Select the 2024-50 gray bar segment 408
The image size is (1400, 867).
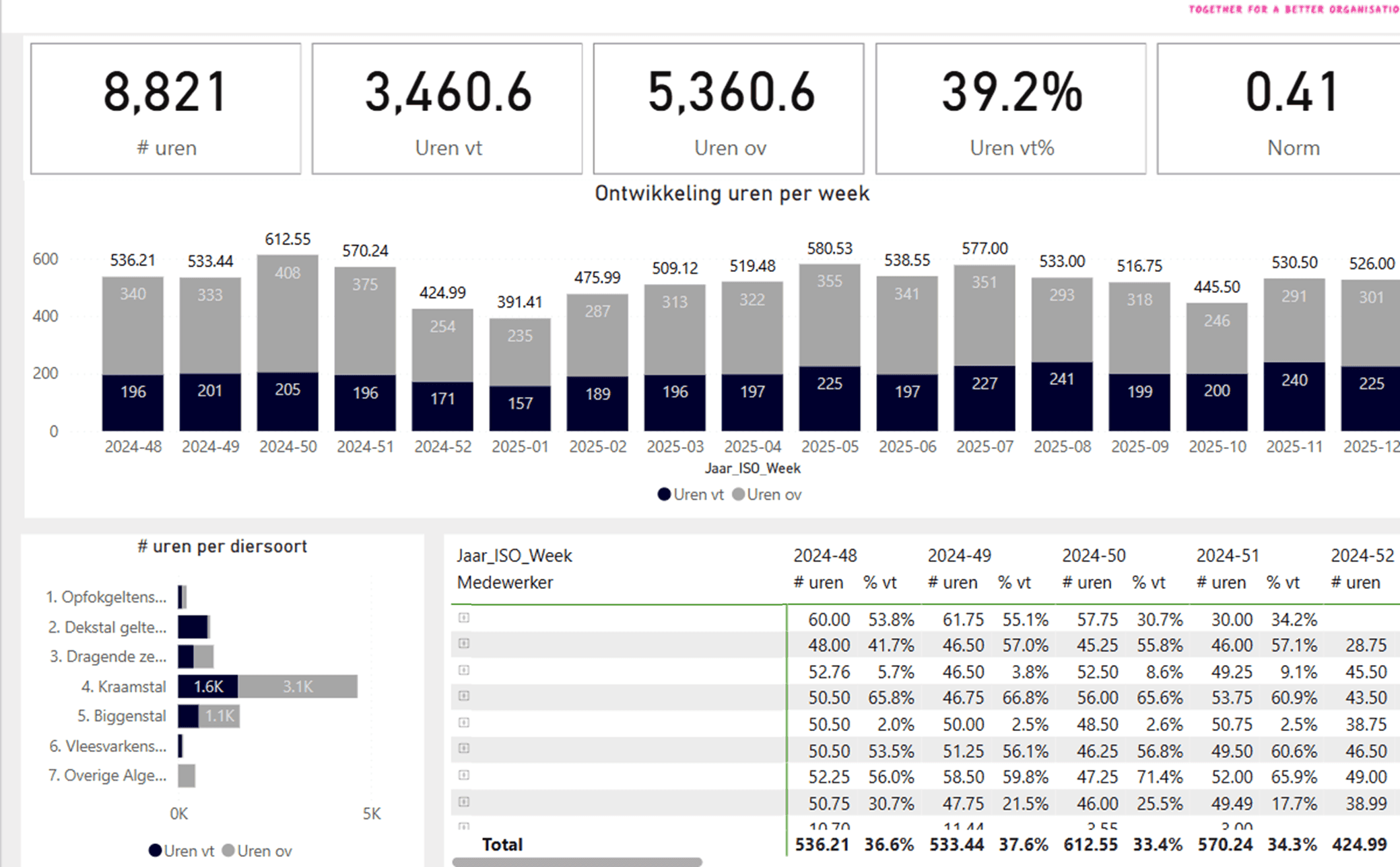click(x=288, y=313)
